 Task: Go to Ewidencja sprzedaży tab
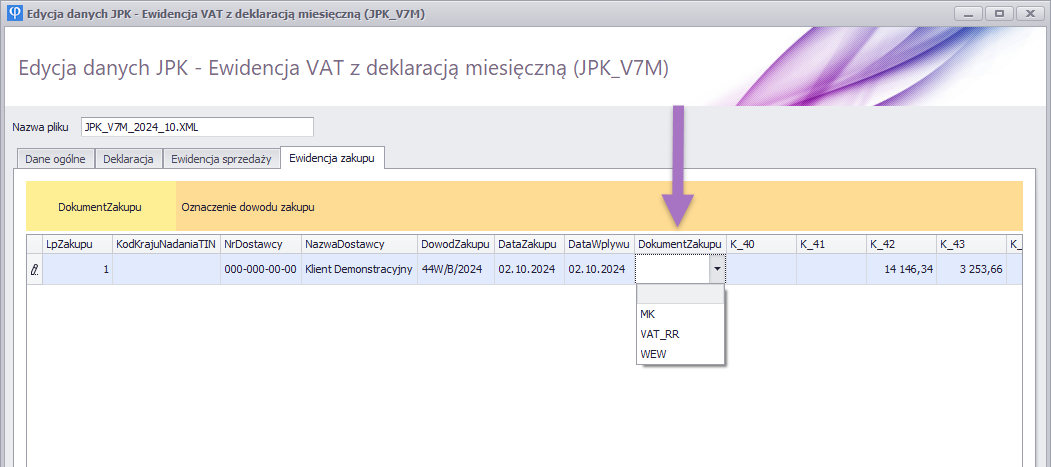click(x=222, y=159)
